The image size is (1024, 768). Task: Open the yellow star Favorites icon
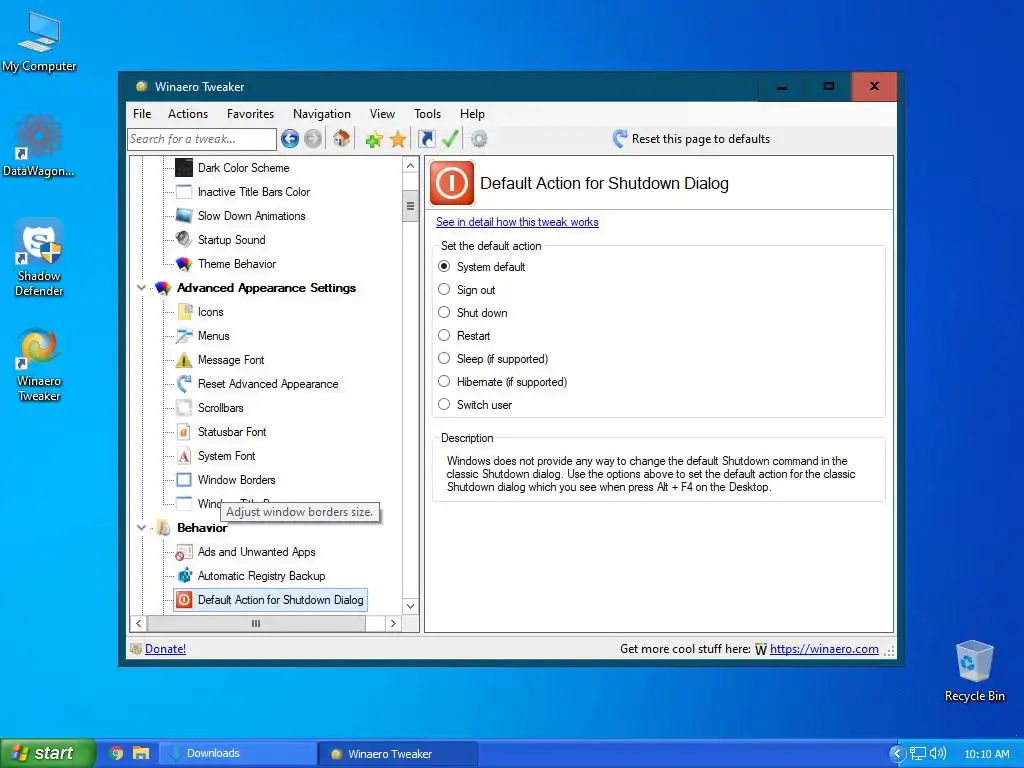click(x=398, y=139)
